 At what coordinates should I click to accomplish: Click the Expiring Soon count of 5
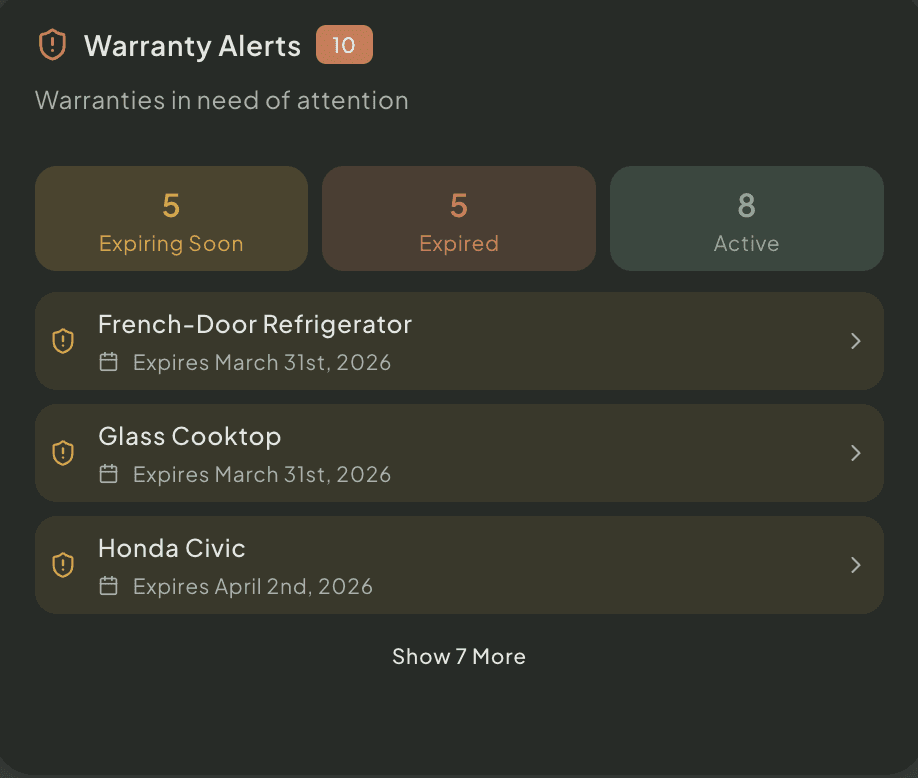point(171,204)
